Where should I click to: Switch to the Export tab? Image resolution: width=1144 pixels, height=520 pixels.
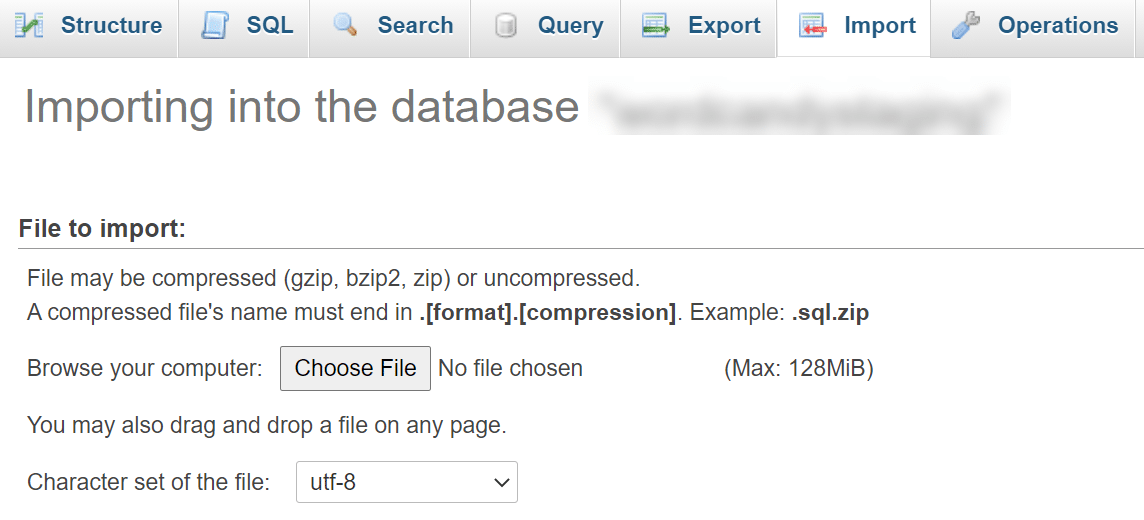click(724, 26)
